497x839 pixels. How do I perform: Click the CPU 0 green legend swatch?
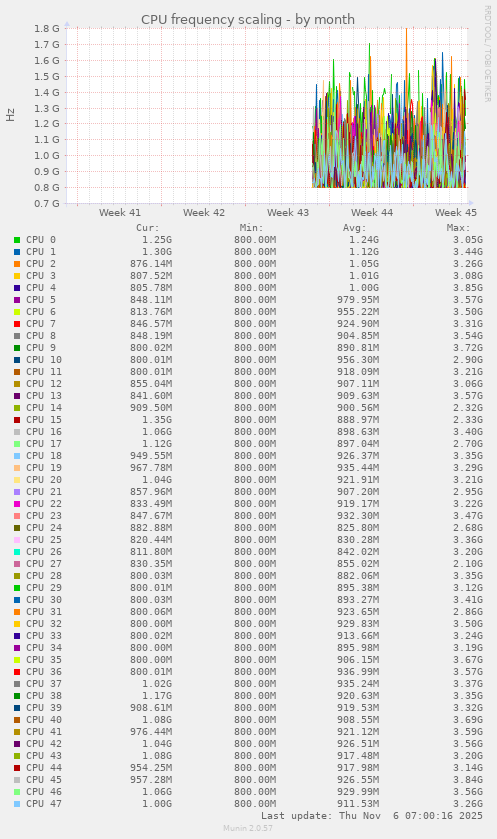[17, 240]
